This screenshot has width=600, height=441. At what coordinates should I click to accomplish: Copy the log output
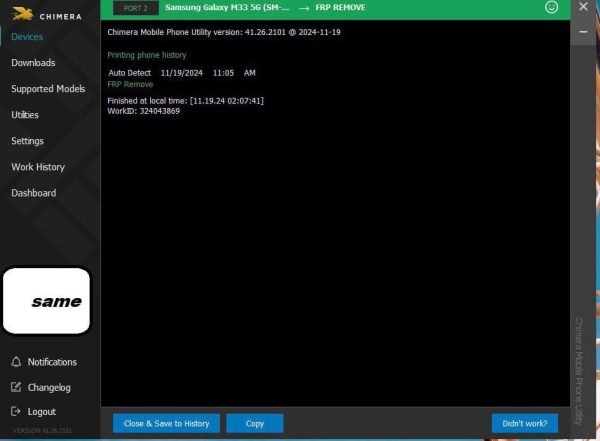pyautogui.click(x=255, y=423)
